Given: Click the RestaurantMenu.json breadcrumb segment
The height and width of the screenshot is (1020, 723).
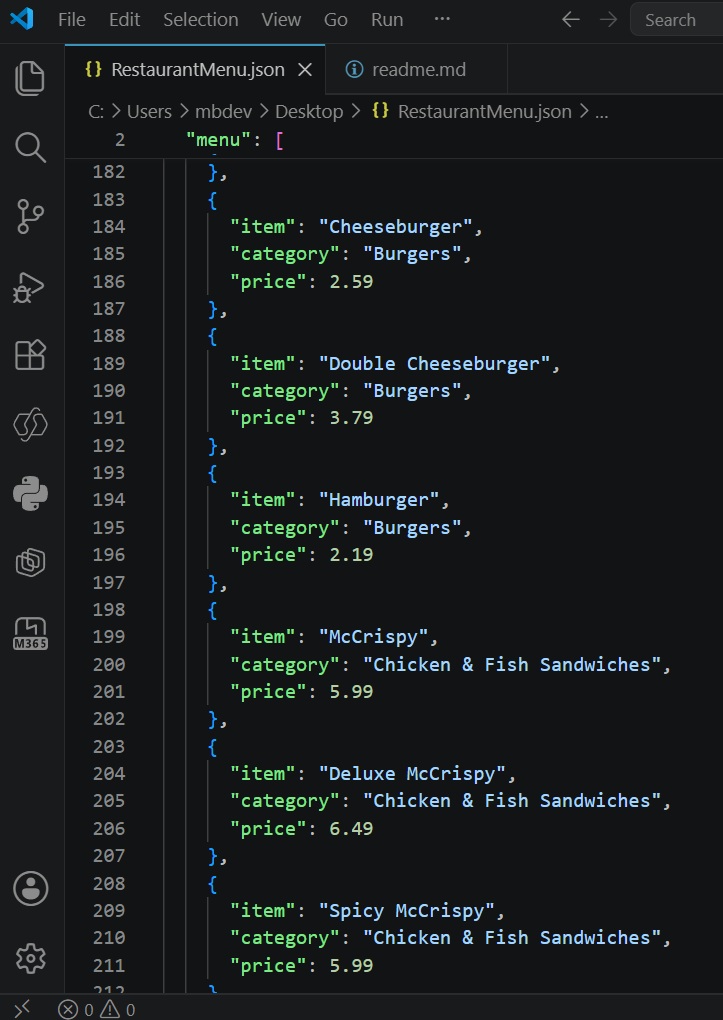Looking at the screenshot, I should (x=484, y=111).
